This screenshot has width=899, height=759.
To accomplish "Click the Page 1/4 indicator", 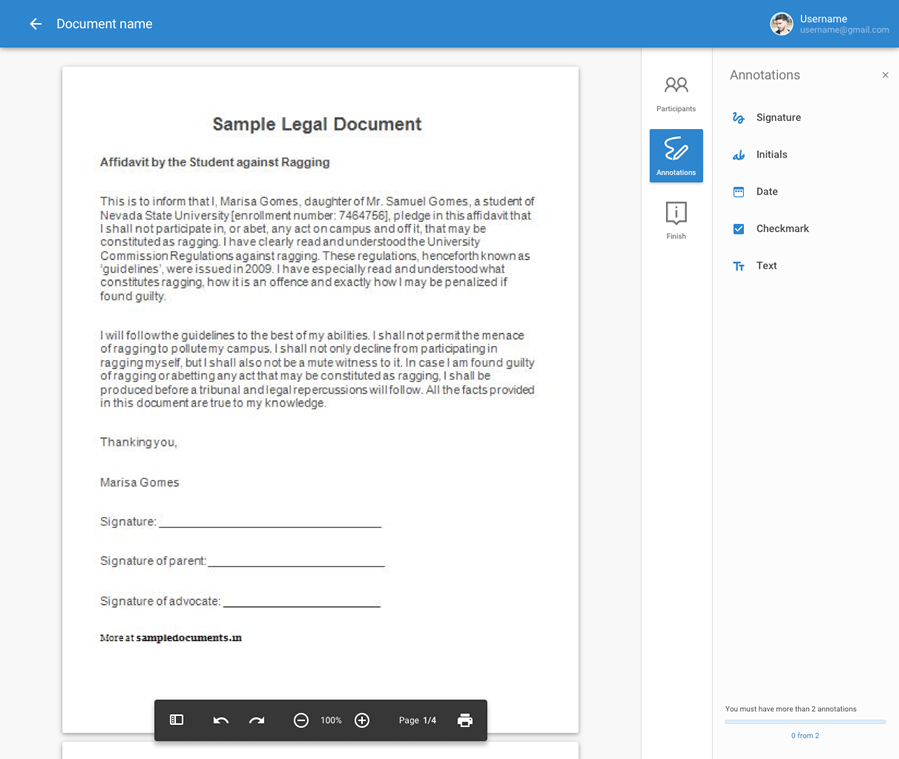I will point(417,720).
